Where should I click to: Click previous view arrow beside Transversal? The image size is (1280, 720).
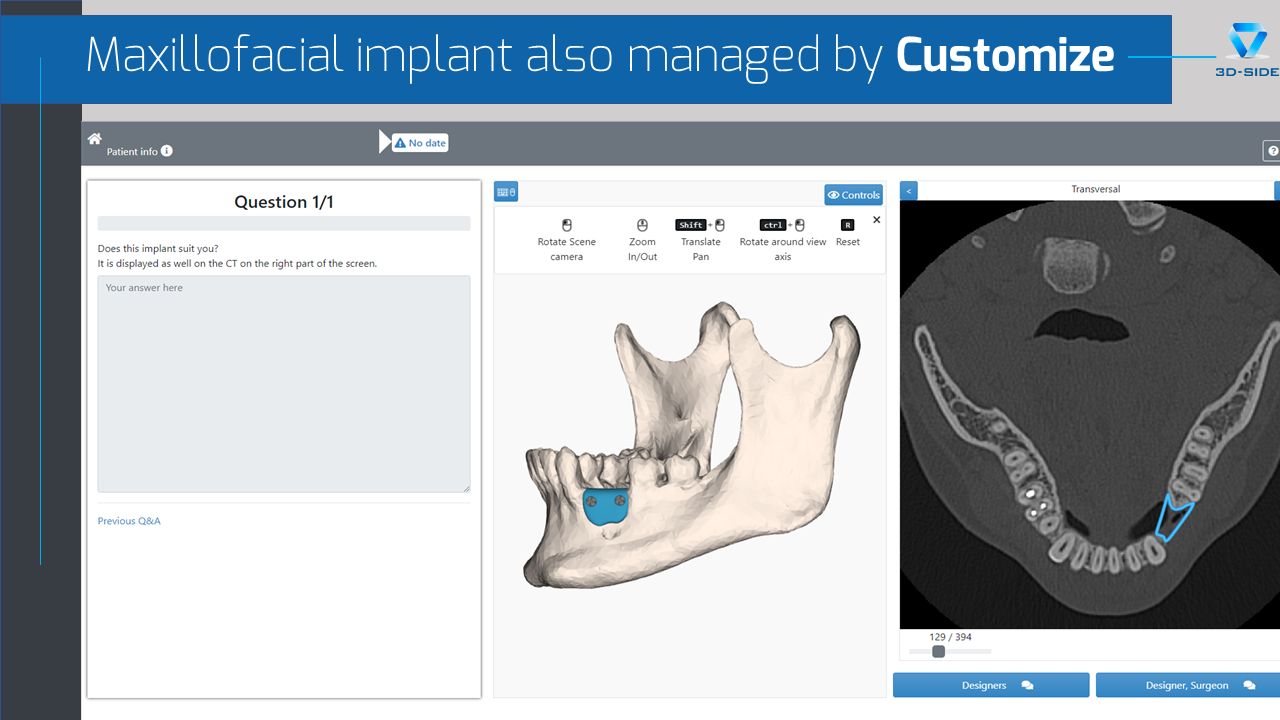pos(908,190)
